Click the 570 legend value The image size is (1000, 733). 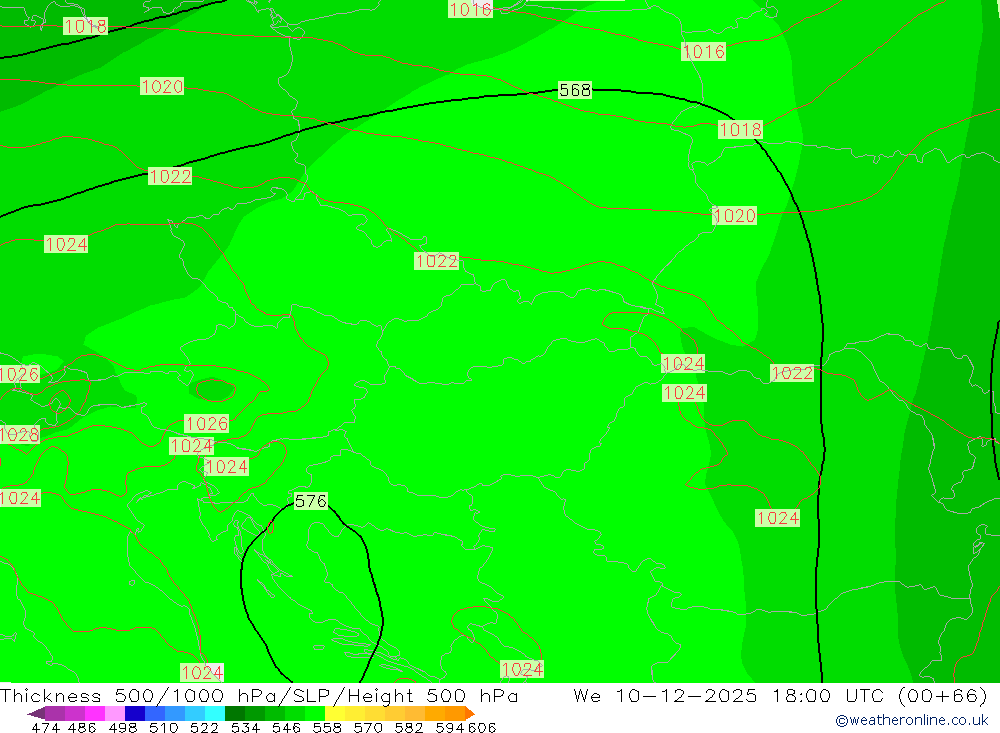click(x=367, y=728)
